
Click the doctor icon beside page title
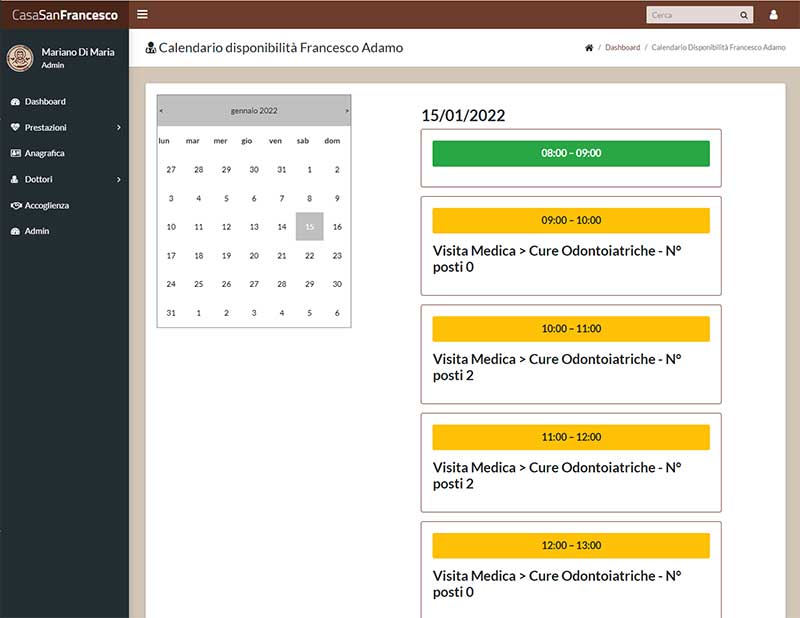click(151, 47)
